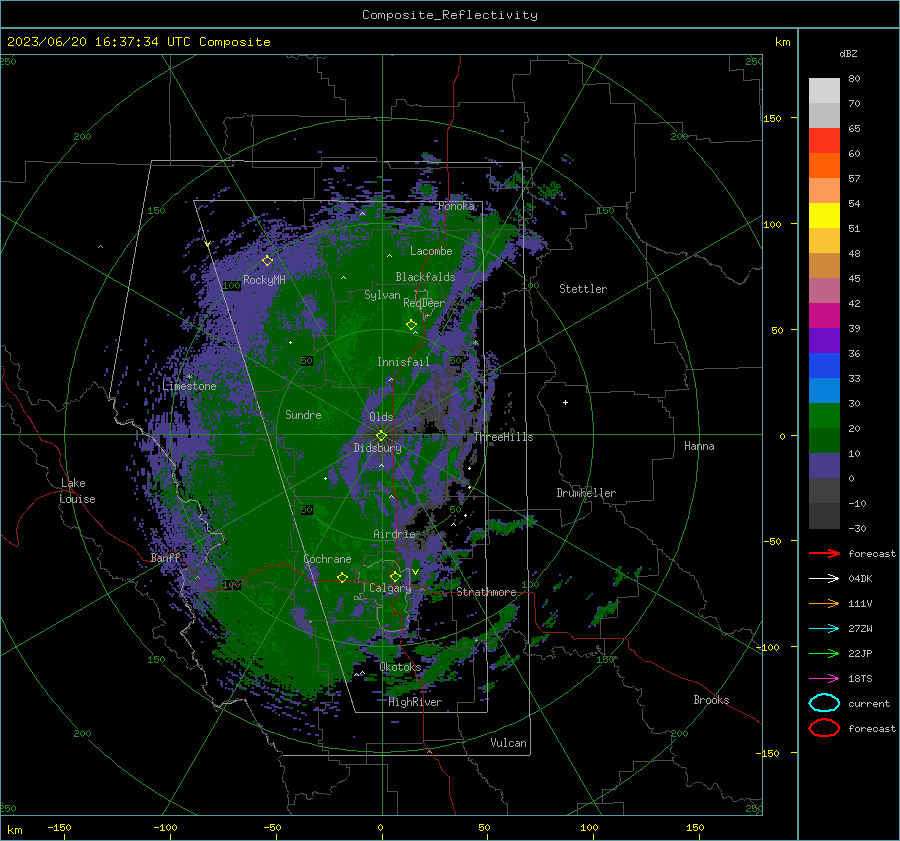Select the 54 dBZ yellow color swatch
Screen dimensions: 900x841
[x=824, y=215]
